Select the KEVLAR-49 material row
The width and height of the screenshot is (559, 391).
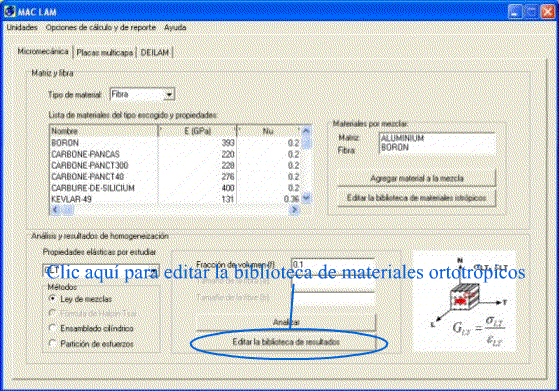coord(175,199)
